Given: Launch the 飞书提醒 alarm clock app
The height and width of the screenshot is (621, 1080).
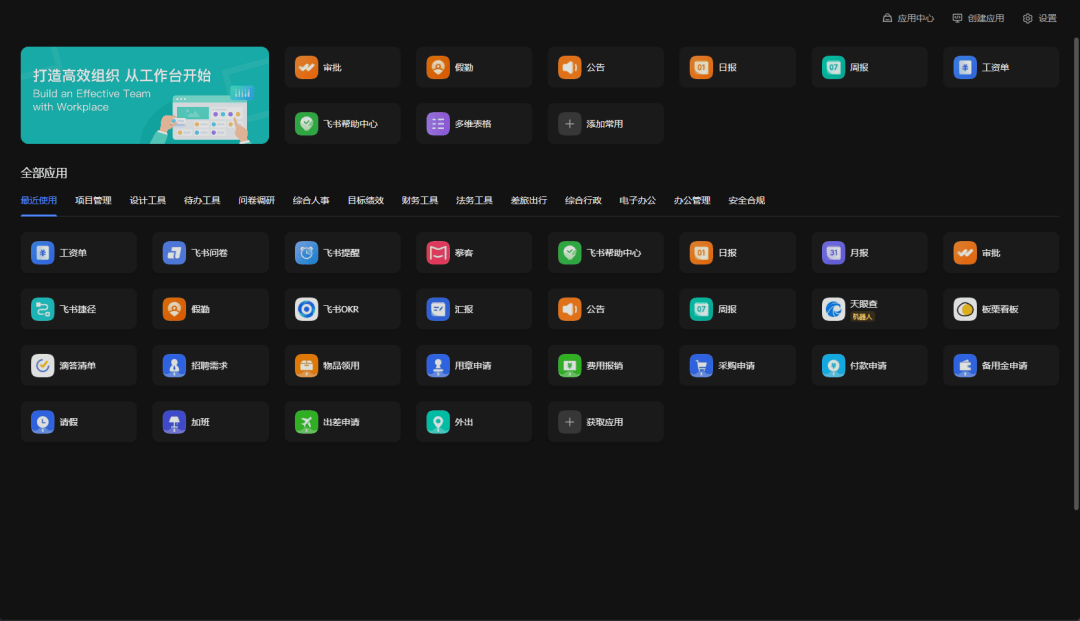Looking at the screenshot, I should 342,253.
